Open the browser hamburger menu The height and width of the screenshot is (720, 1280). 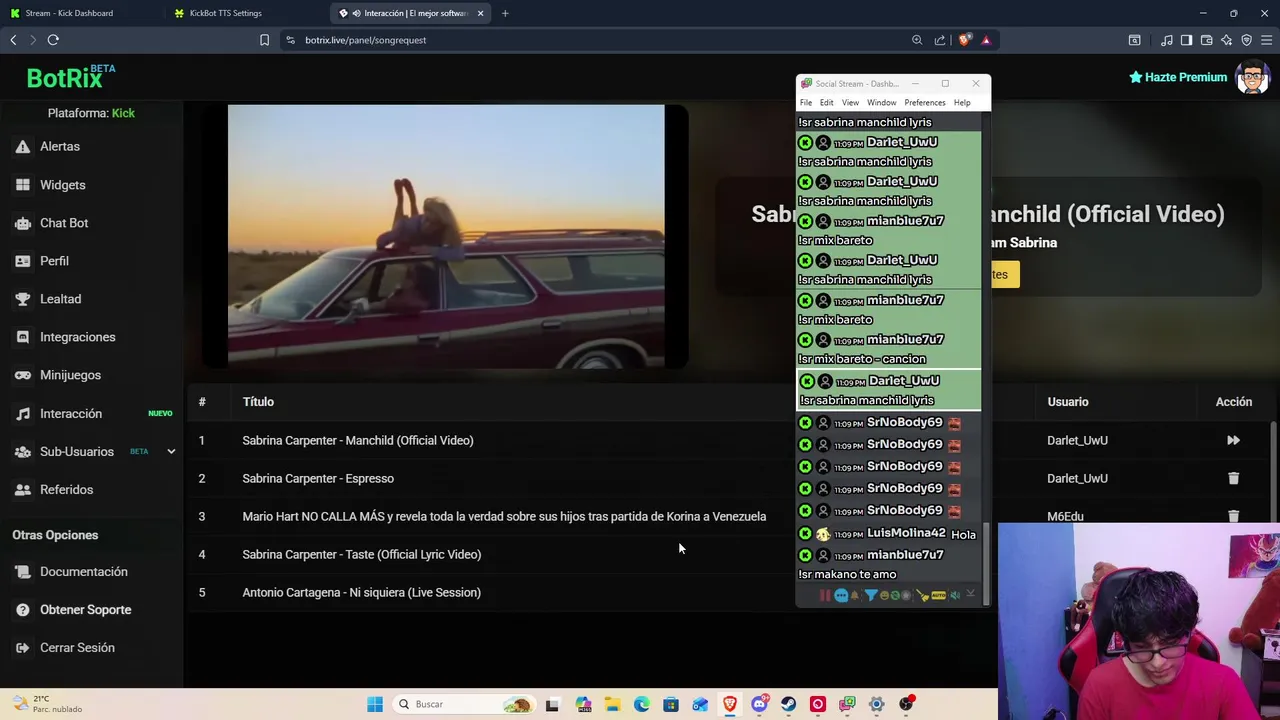click(x=1267, y=40)
